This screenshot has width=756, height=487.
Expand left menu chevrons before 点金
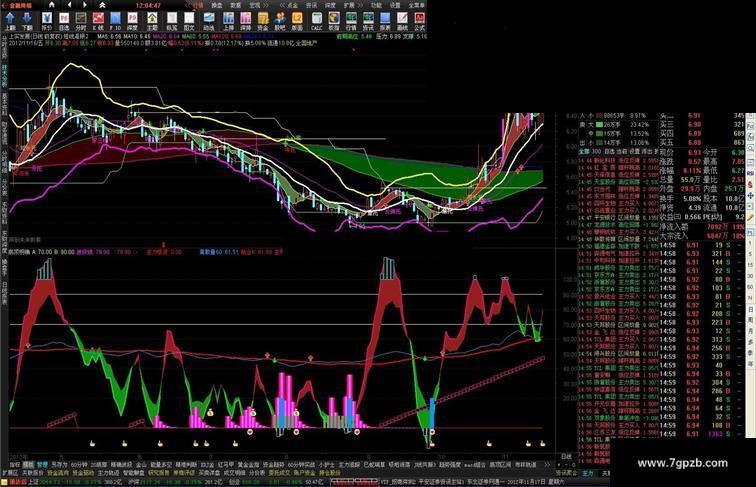tap(282, 5)
